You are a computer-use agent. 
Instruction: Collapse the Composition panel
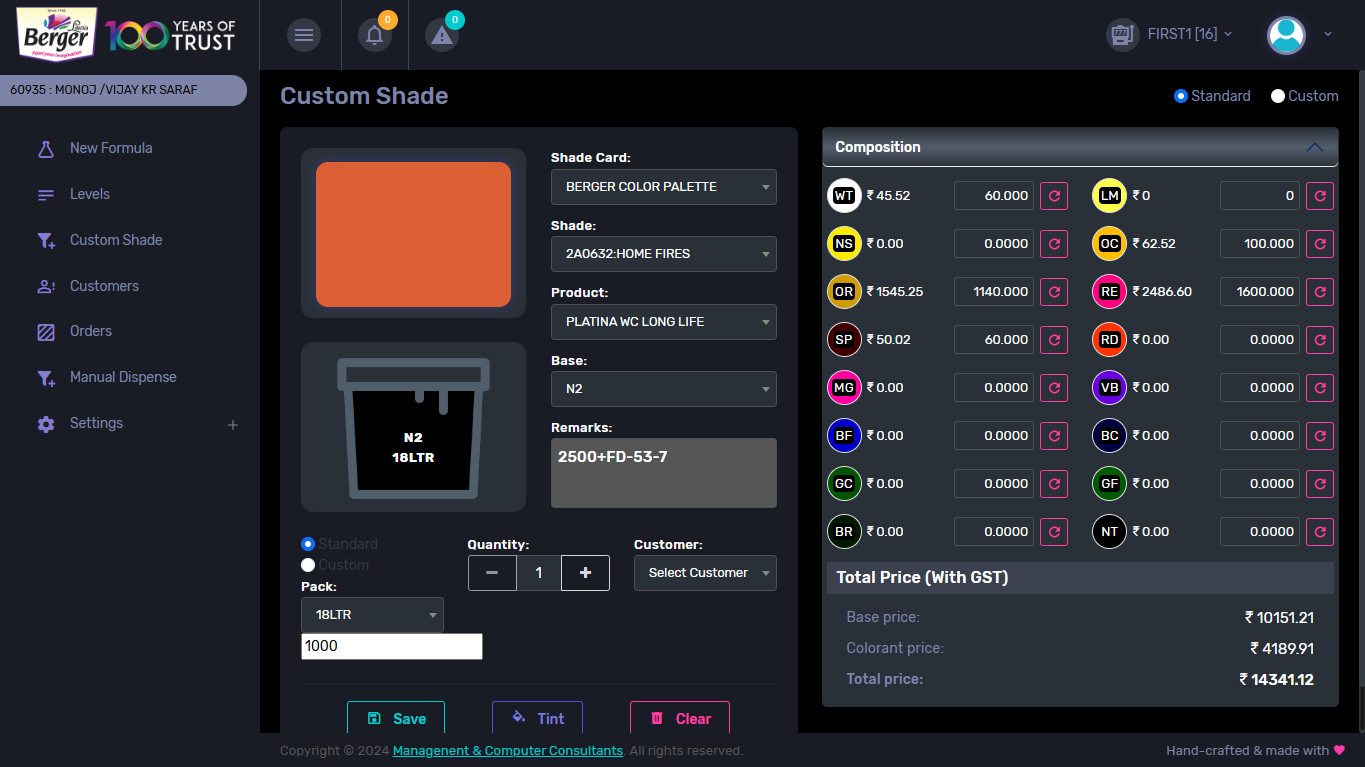[1315, 147]
